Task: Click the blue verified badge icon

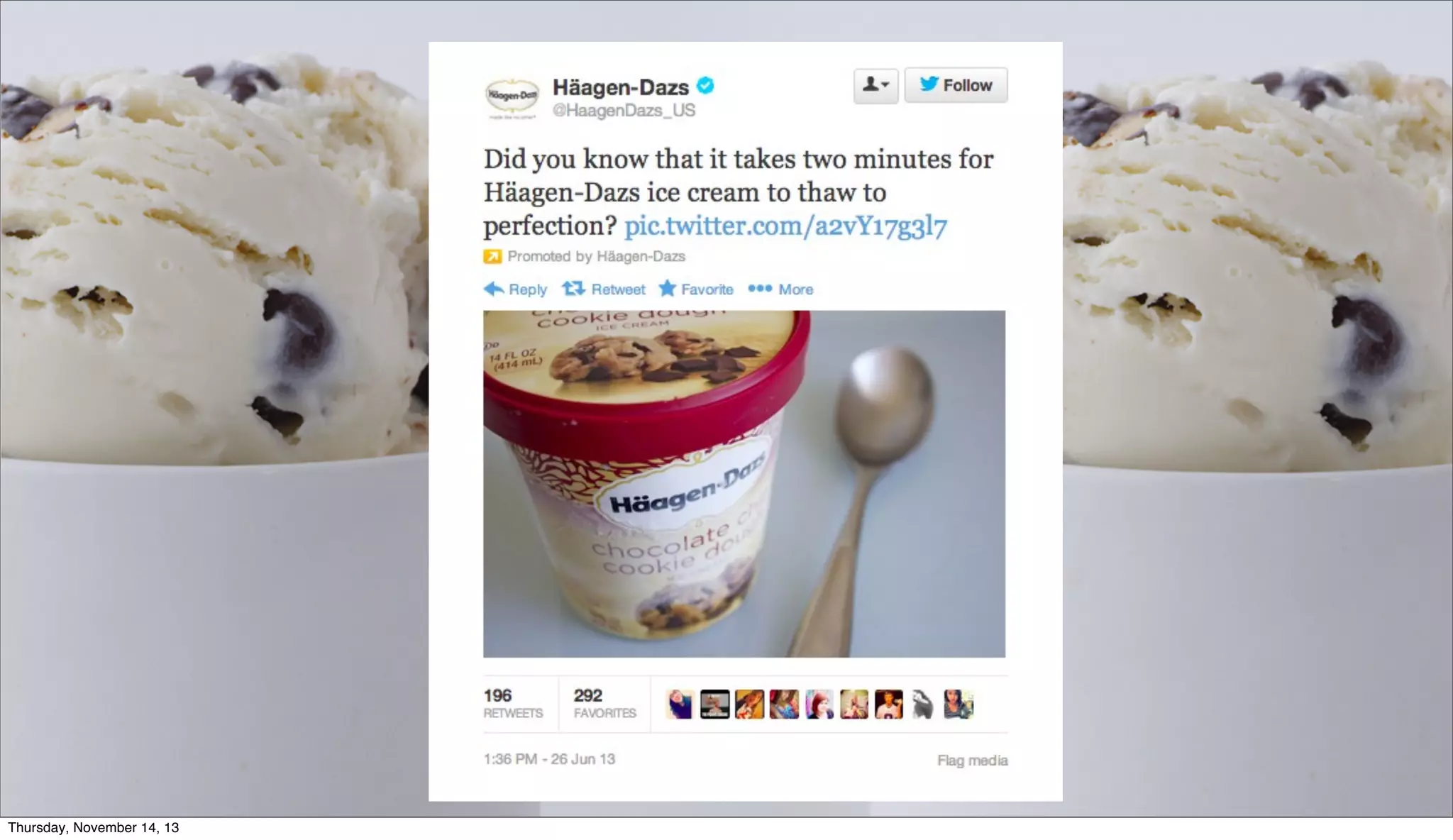Action: (x=705, y=86)
